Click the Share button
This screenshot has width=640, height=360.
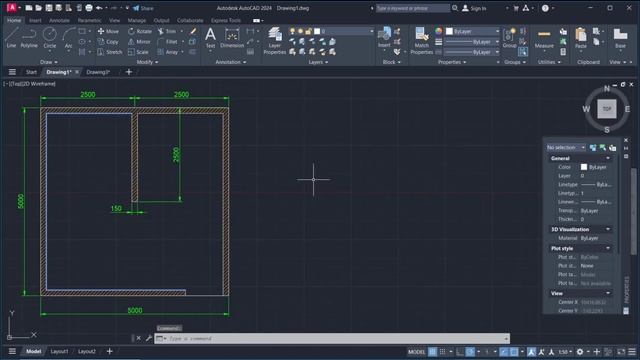pyautogui.click(x=143, y=8)
